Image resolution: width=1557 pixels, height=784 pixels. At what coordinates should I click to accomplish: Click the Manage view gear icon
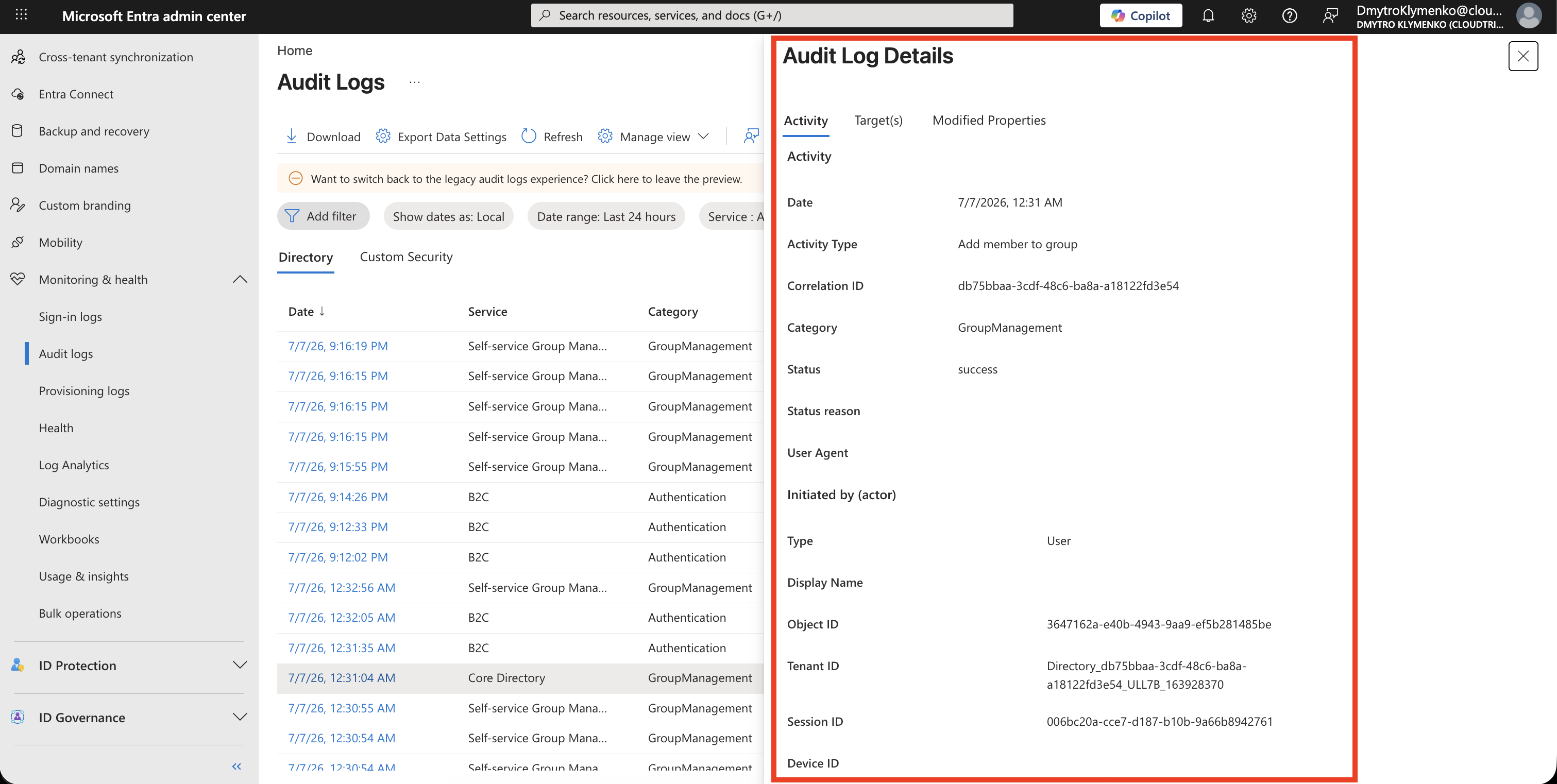[x=605, y=136]
